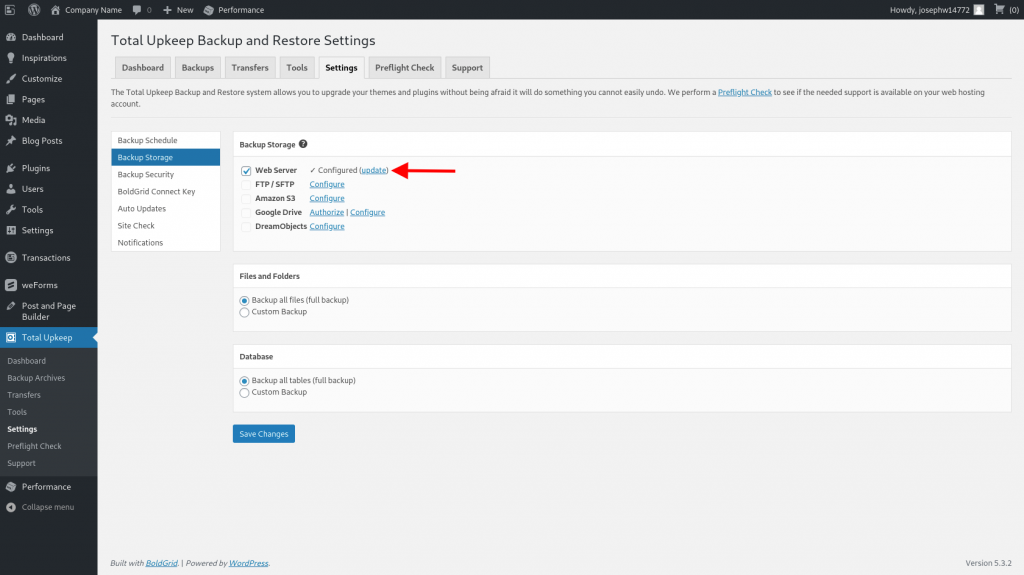Screen dimensions: 1024x575
Task: Open Backup Storage settings section
Action: (x=165, y=157)
